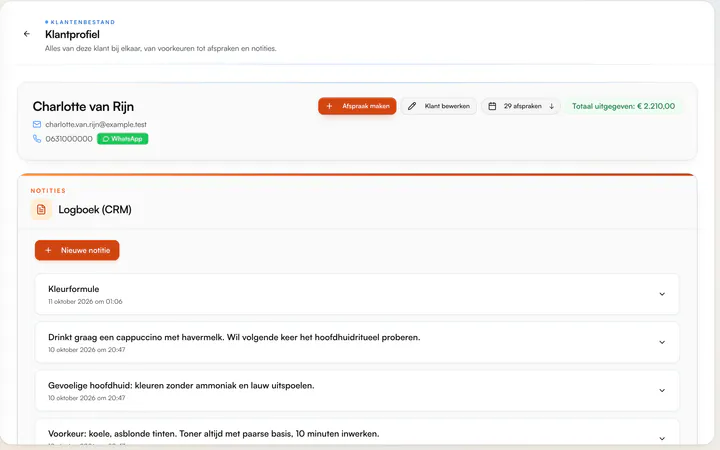720x450 pixels.
Task: Click the Klantprofiel page title
Action: pos(72,34)
